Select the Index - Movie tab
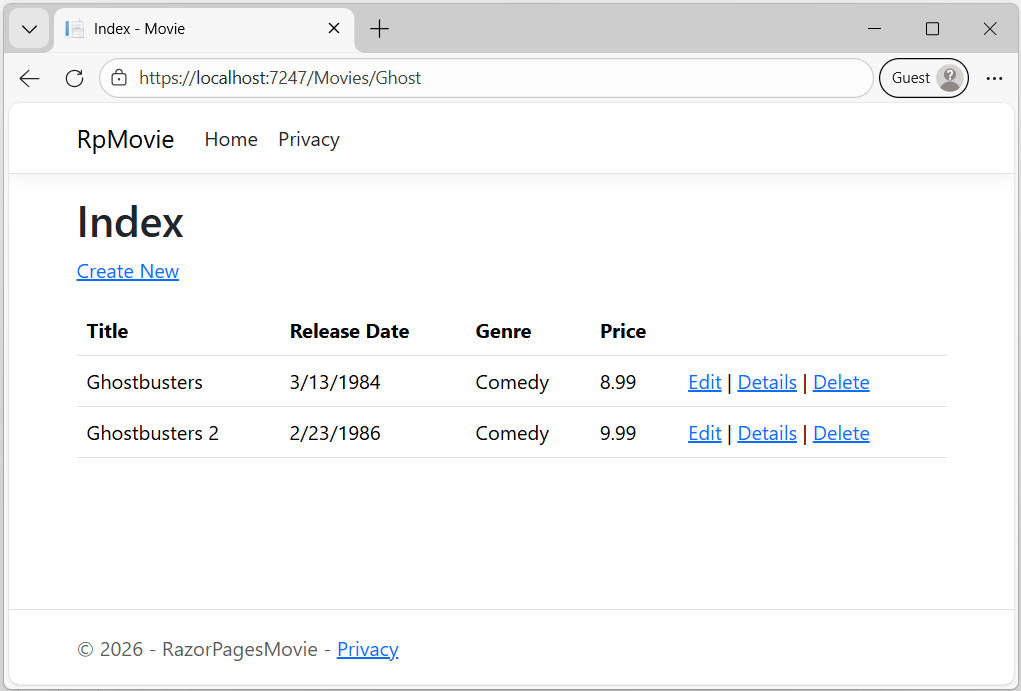The width and height of the screenshot is (1021, 691). click(204, 29)
